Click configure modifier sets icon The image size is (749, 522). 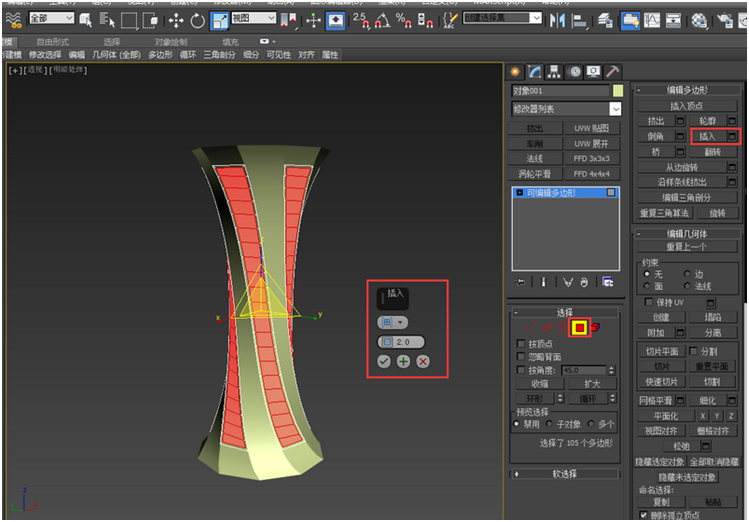(x=608, y=282)
